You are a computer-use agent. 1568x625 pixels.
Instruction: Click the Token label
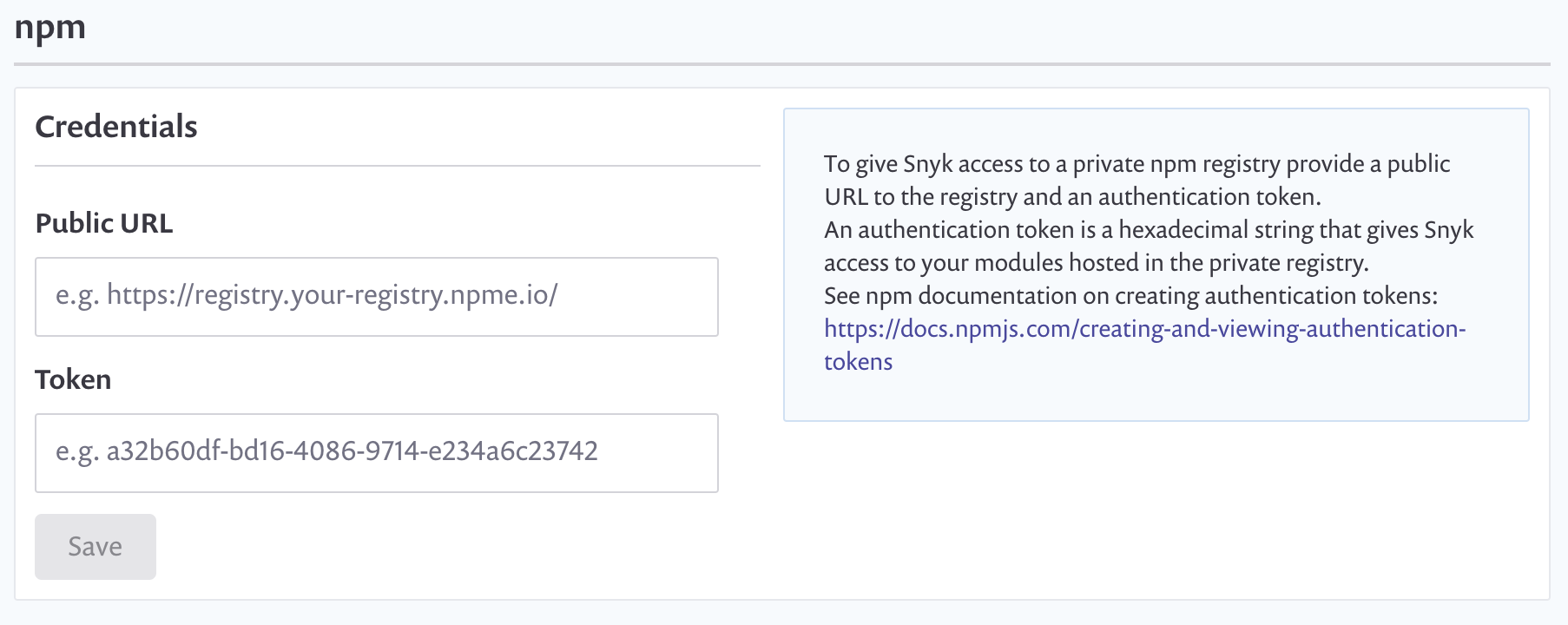(x=73, y=379)
